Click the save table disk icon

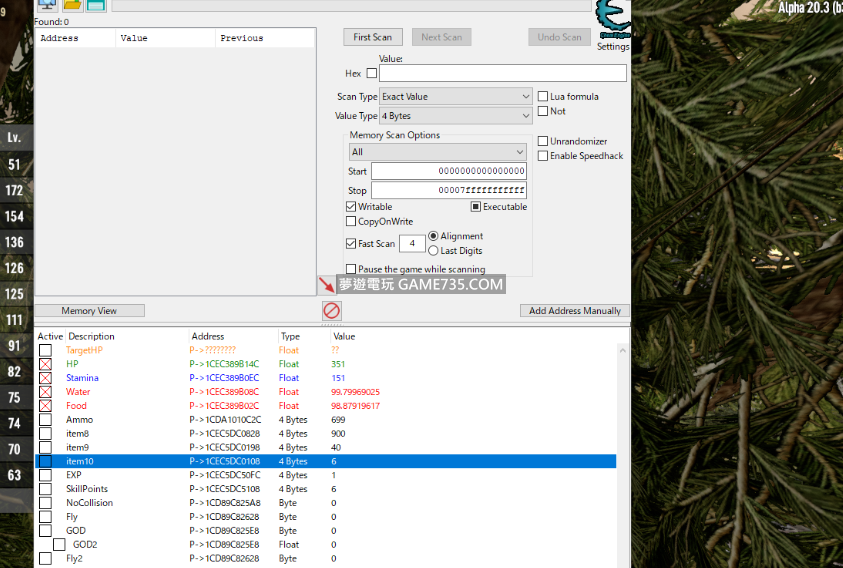point(96,5)
